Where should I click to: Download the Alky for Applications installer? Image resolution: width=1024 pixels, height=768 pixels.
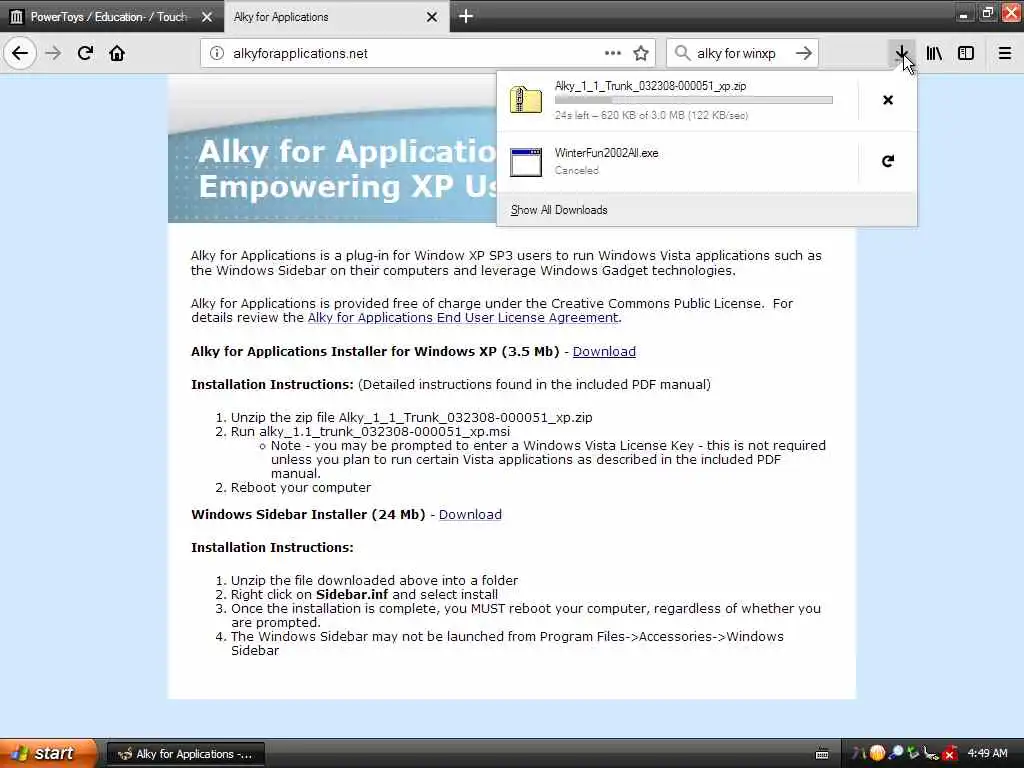coord(604,351)
